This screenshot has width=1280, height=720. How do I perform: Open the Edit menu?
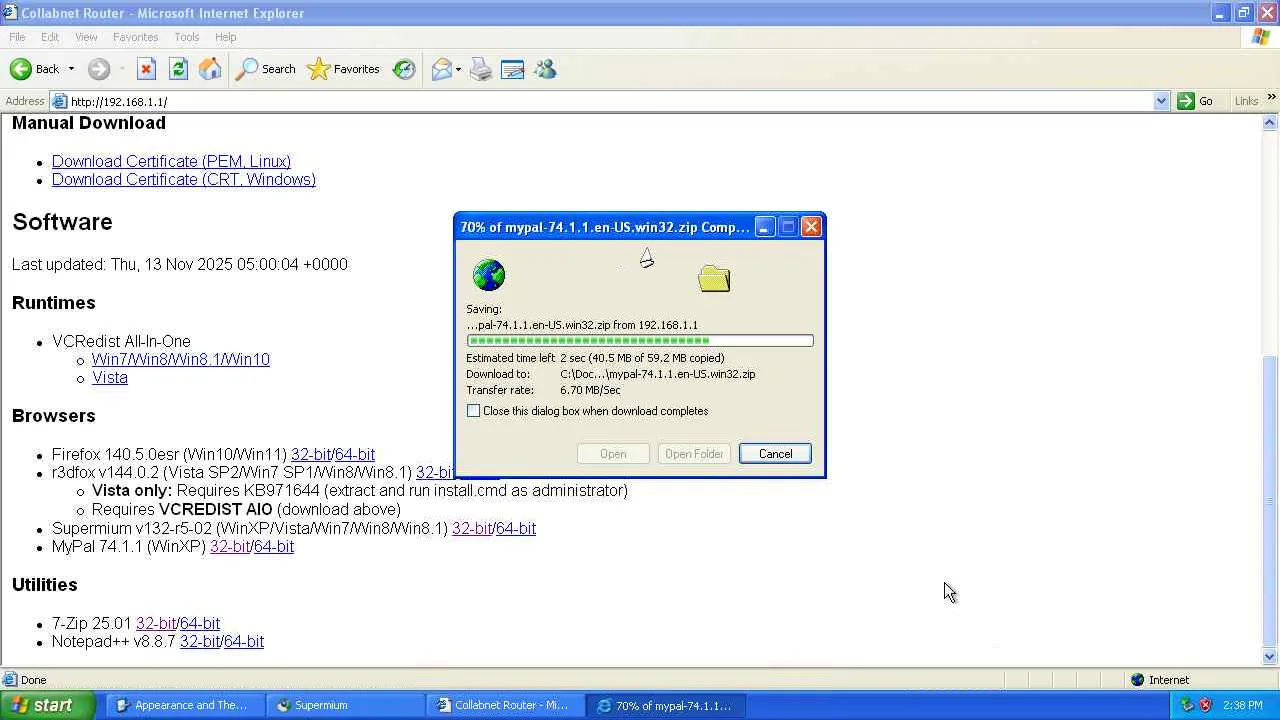click(50, 37)
